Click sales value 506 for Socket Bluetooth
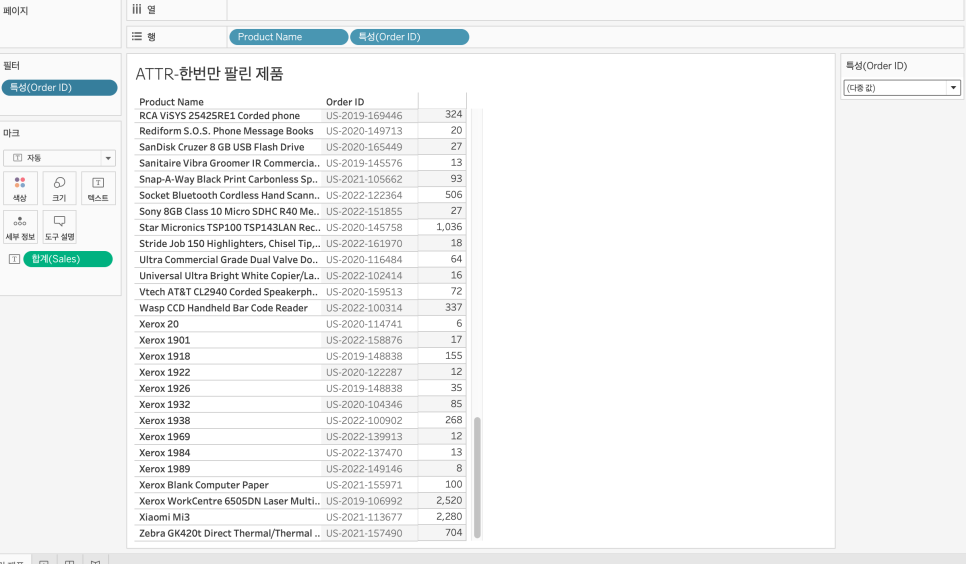The image size is (966, 564). pos(453,194)
